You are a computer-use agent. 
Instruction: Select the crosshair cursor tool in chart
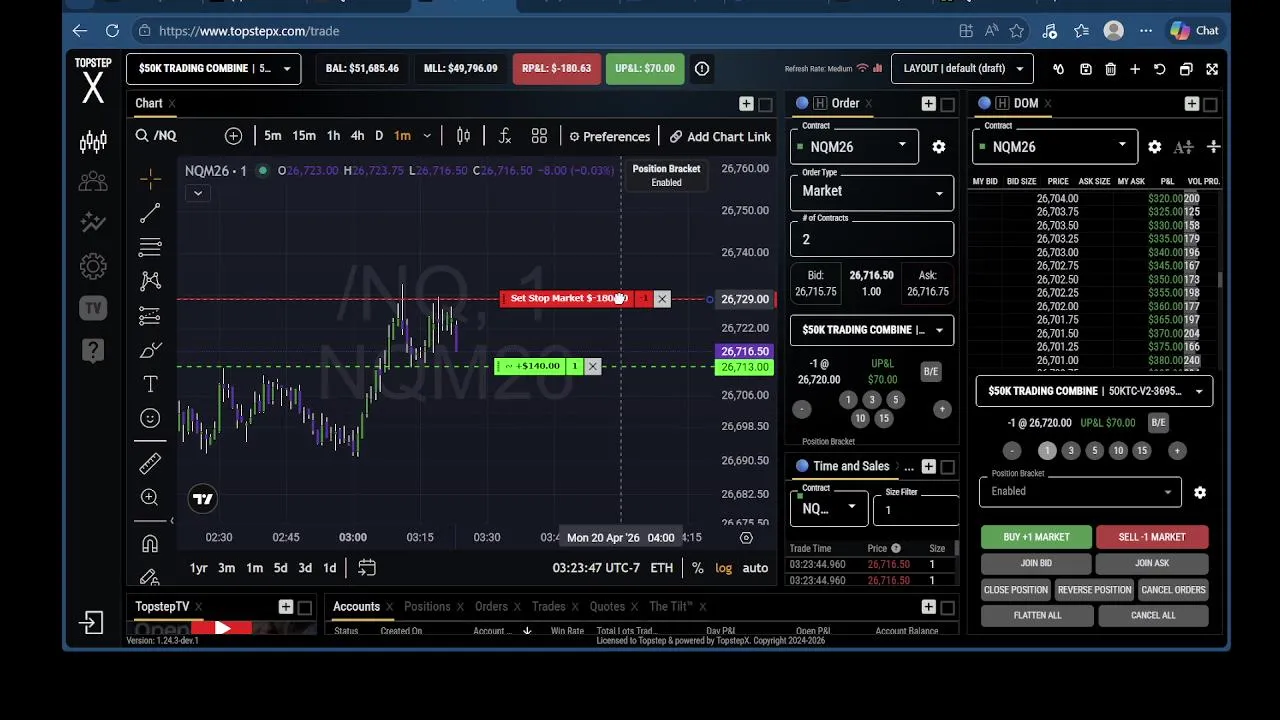tap(150, 179)
